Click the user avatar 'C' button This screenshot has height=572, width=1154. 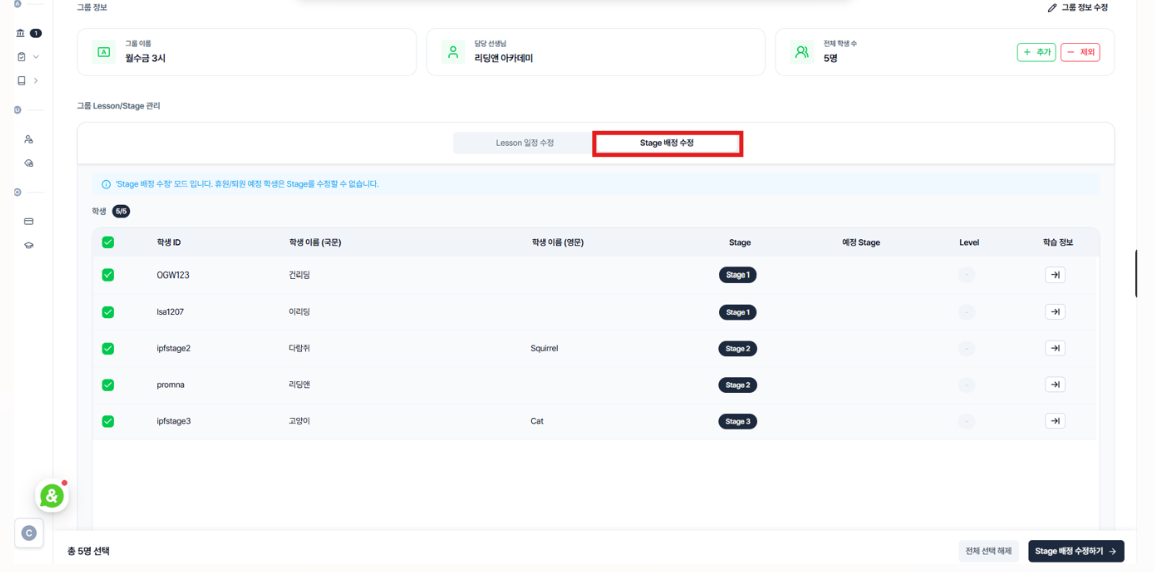click(29, 533)
